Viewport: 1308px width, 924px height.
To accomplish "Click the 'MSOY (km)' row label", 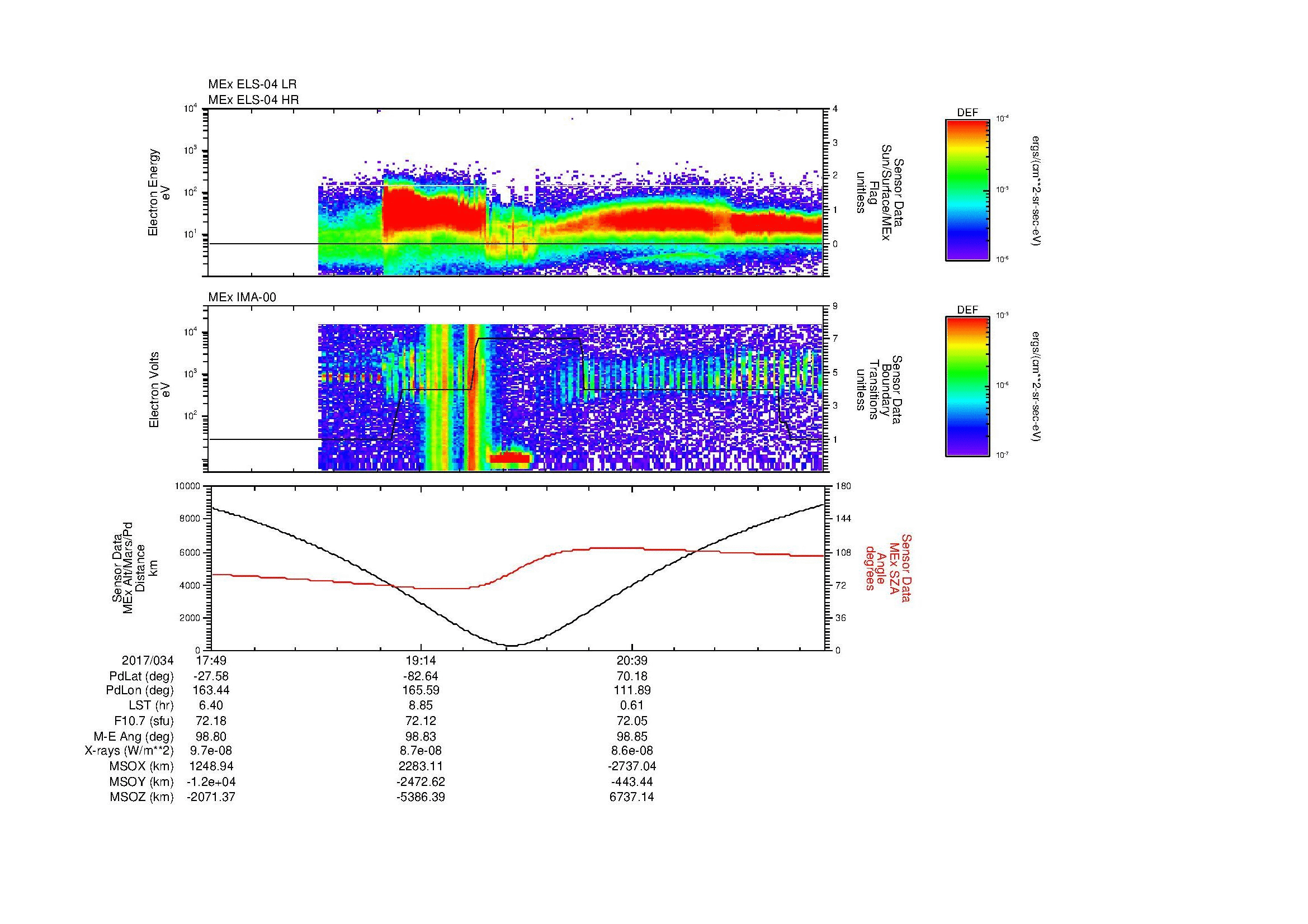I will coord(142,781).
